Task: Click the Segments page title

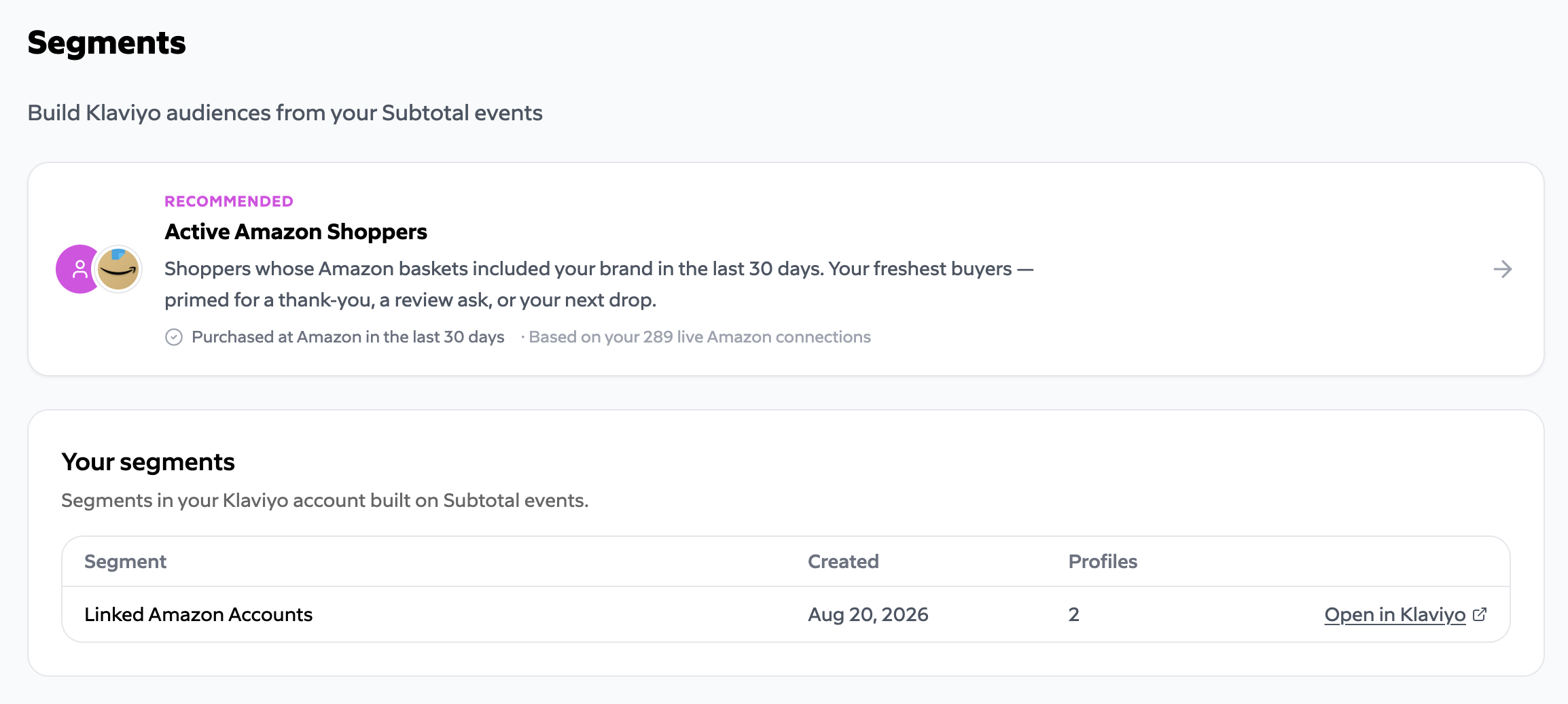Action: click(107, 43)
